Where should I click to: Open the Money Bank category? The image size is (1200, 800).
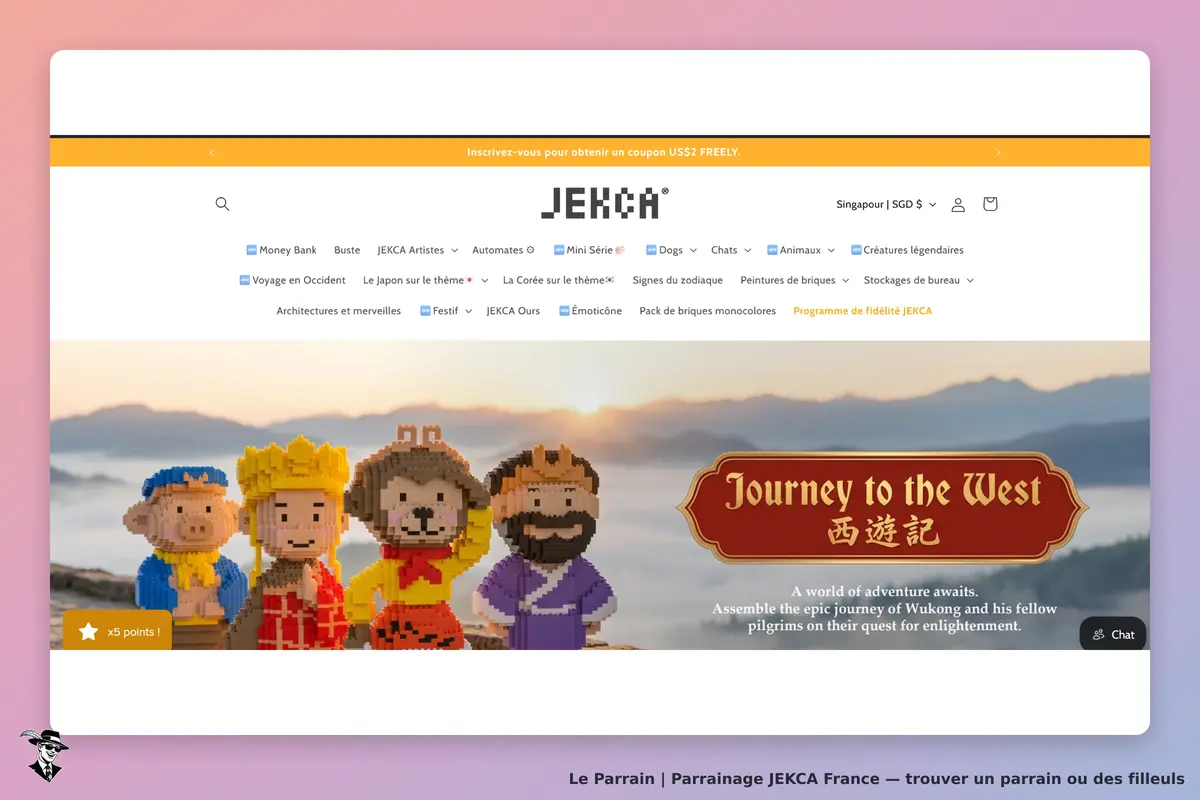(x=281, y=250)
